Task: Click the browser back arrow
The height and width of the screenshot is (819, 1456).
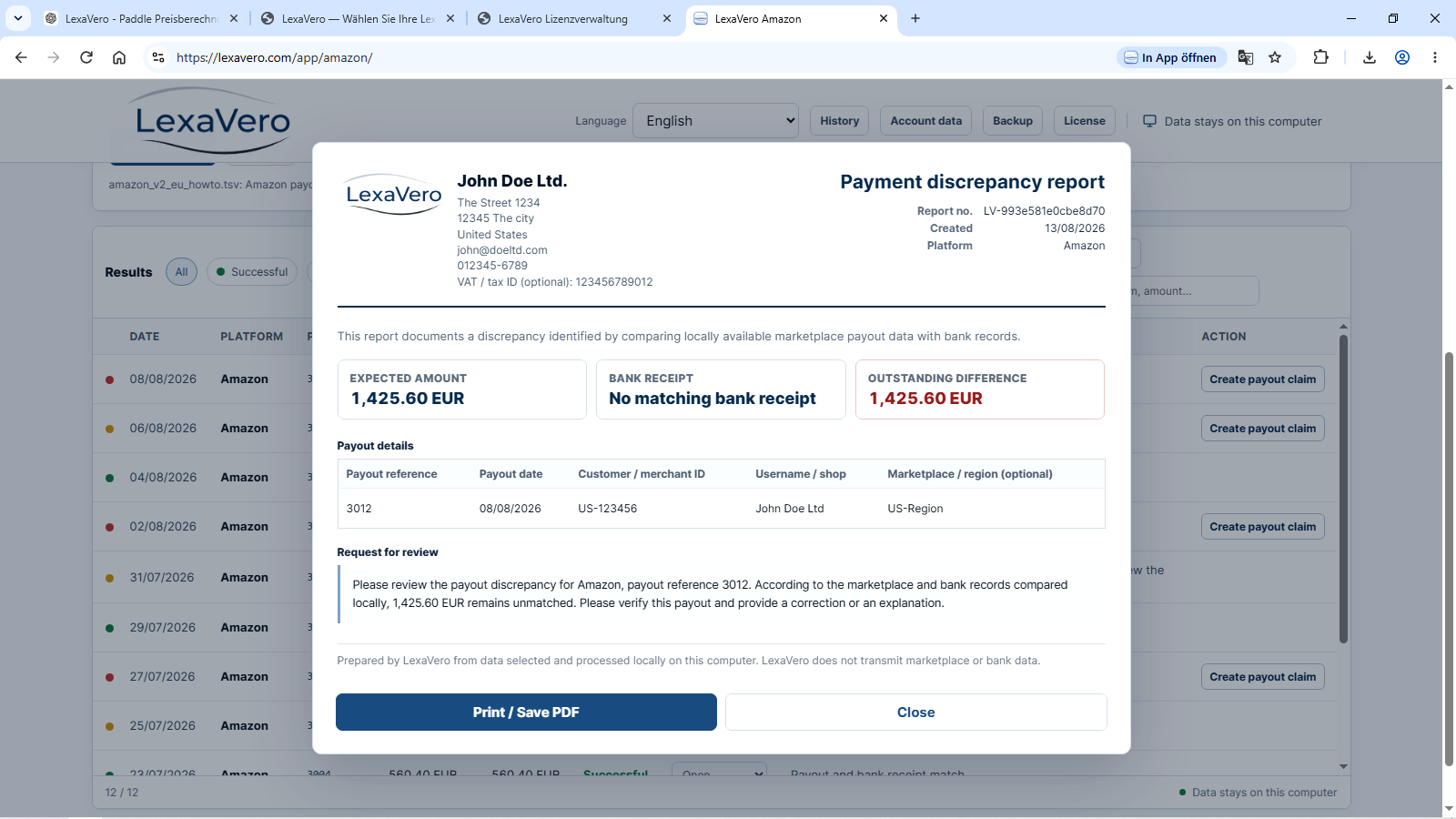Action: [21, 57]
